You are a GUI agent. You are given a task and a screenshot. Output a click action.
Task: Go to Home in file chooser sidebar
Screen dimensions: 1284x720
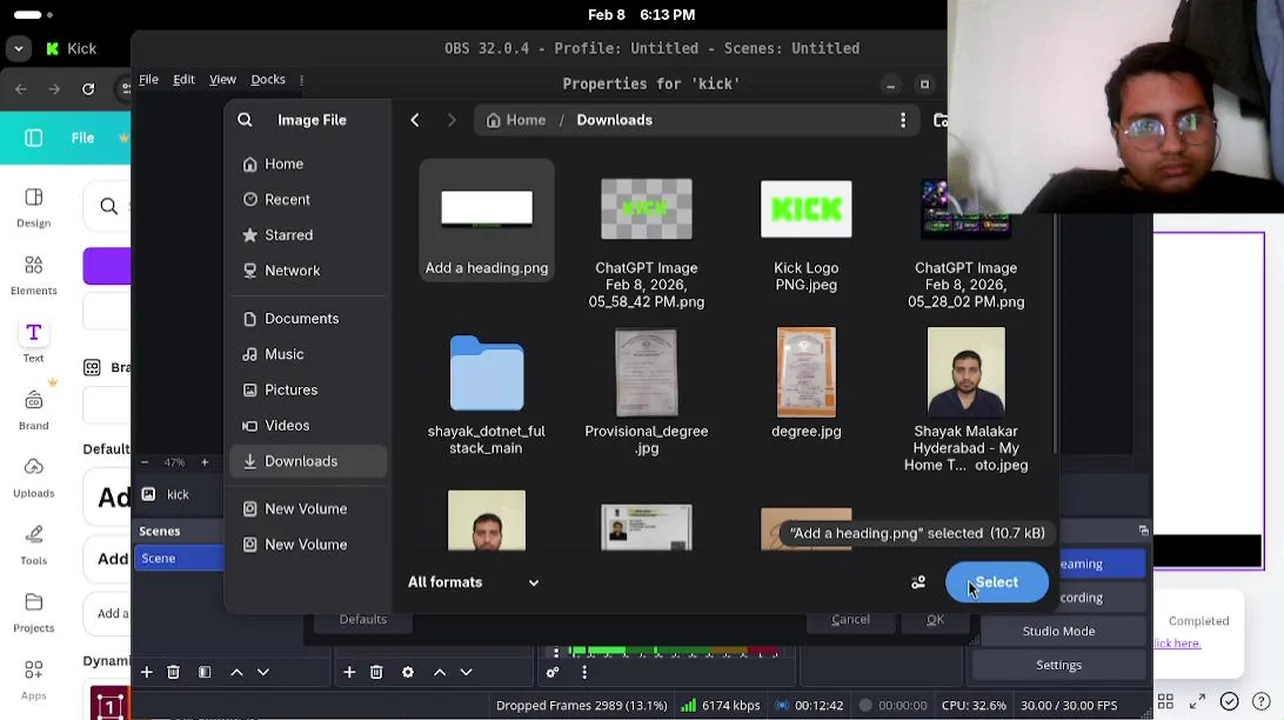(308, 164)
